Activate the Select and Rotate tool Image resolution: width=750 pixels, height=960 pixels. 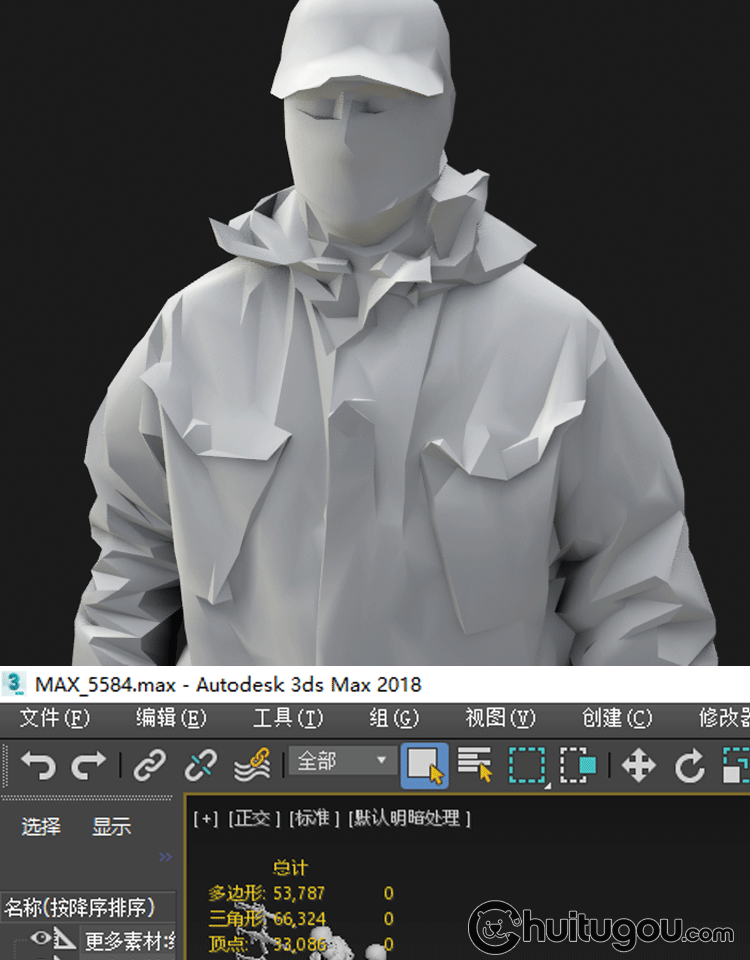pos(690,767)
